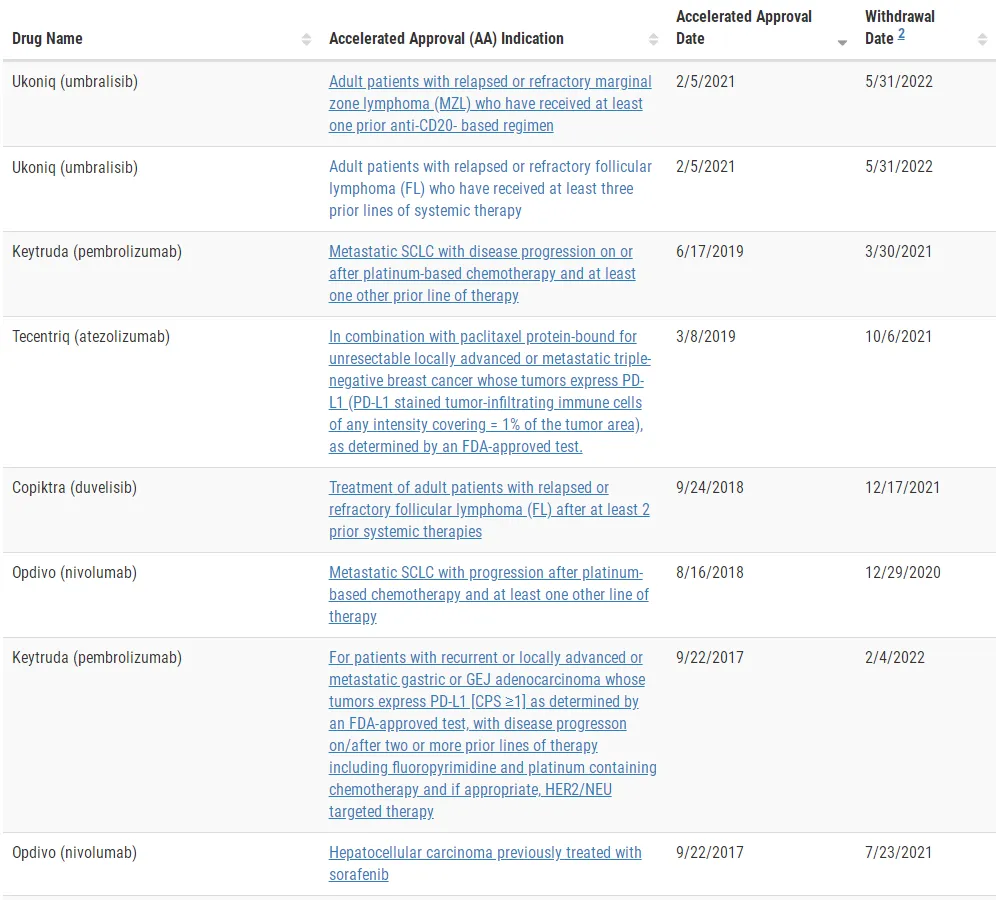Open Opdivo hepatocellular carcinoma indication link
The image size is (996, 900).
point(485,863)
